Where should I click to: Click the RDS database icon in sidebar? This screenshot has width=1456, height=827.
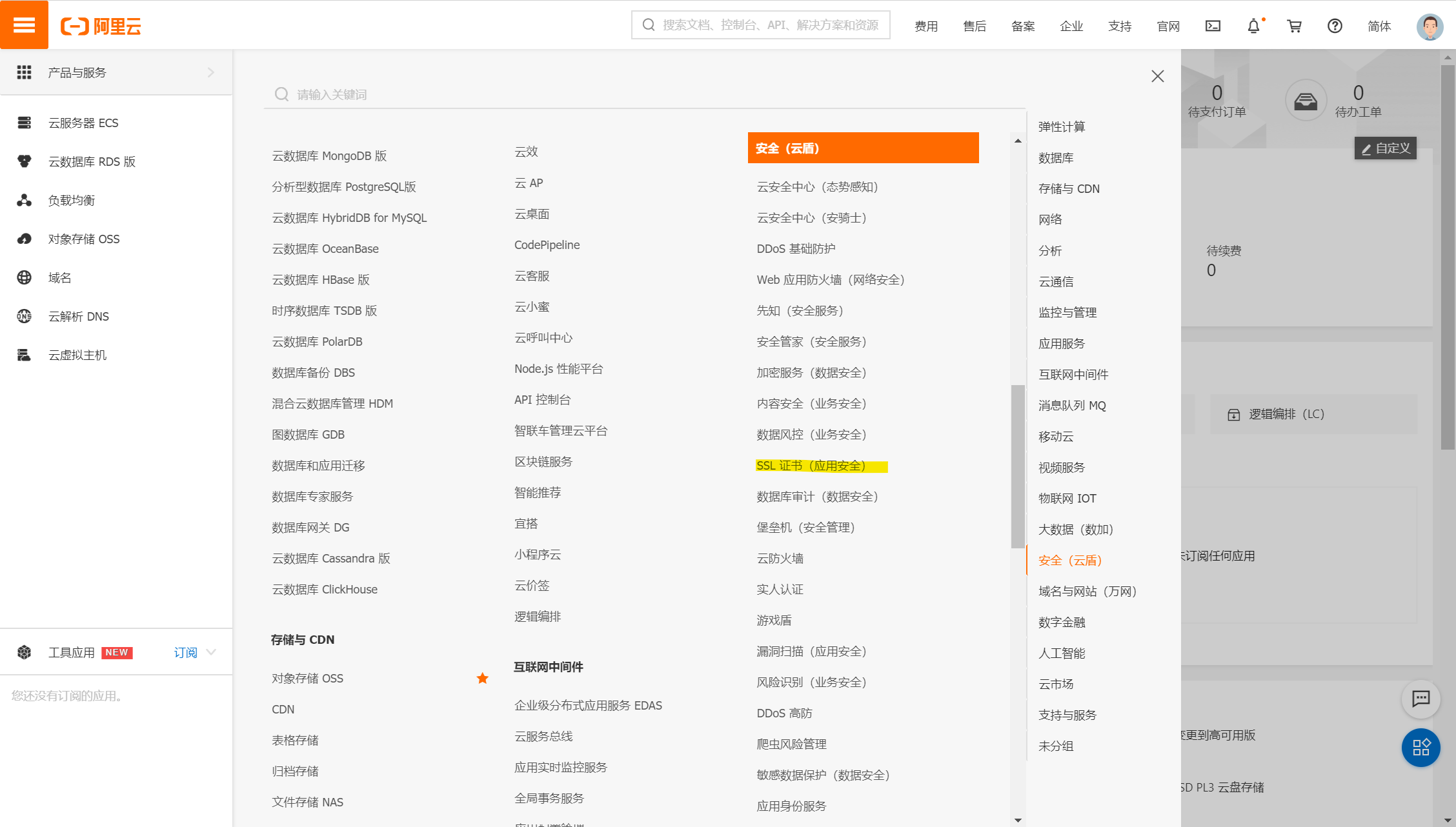[x=24, y=161]
